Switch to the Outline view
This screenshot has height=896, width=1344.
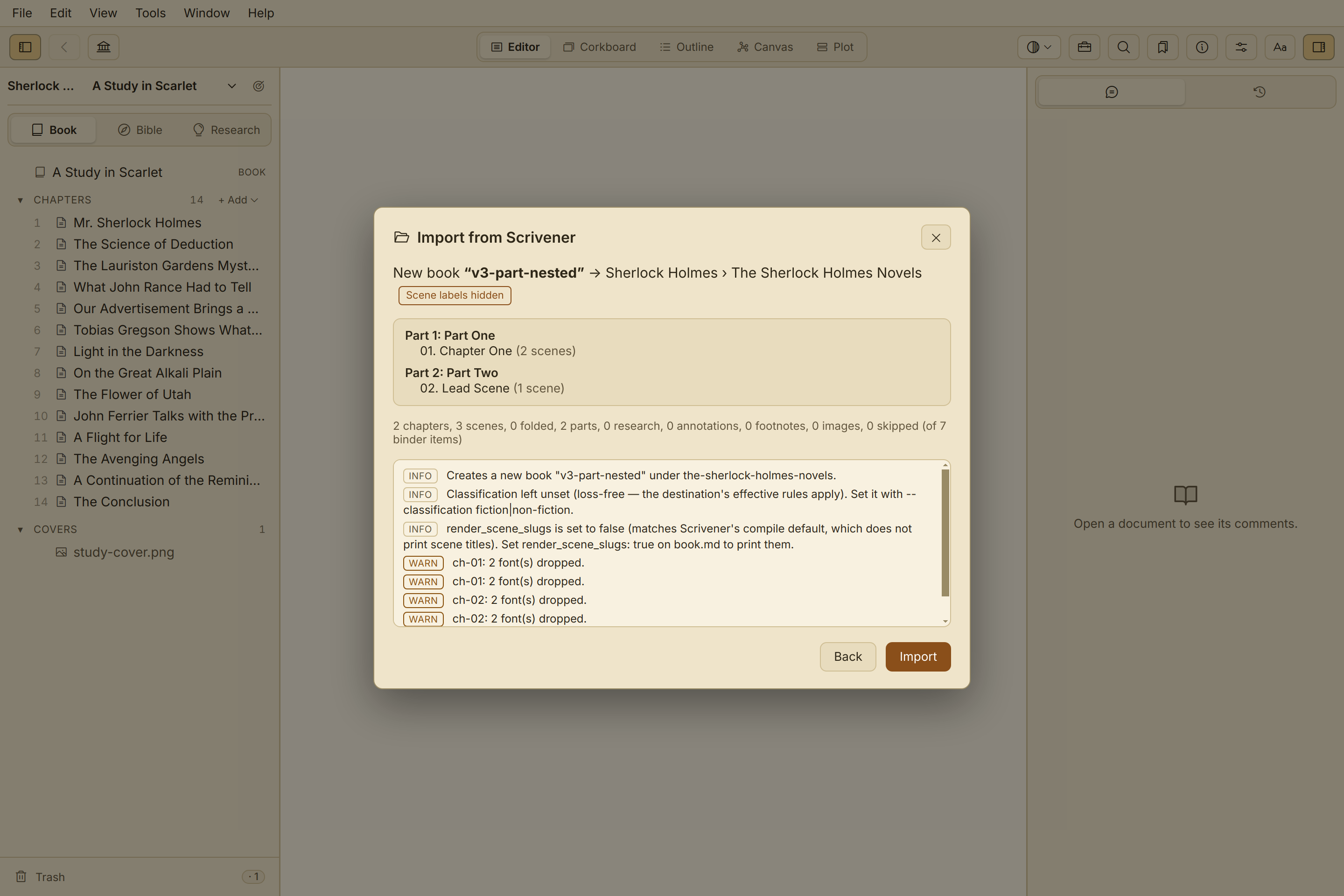point(686,47)
